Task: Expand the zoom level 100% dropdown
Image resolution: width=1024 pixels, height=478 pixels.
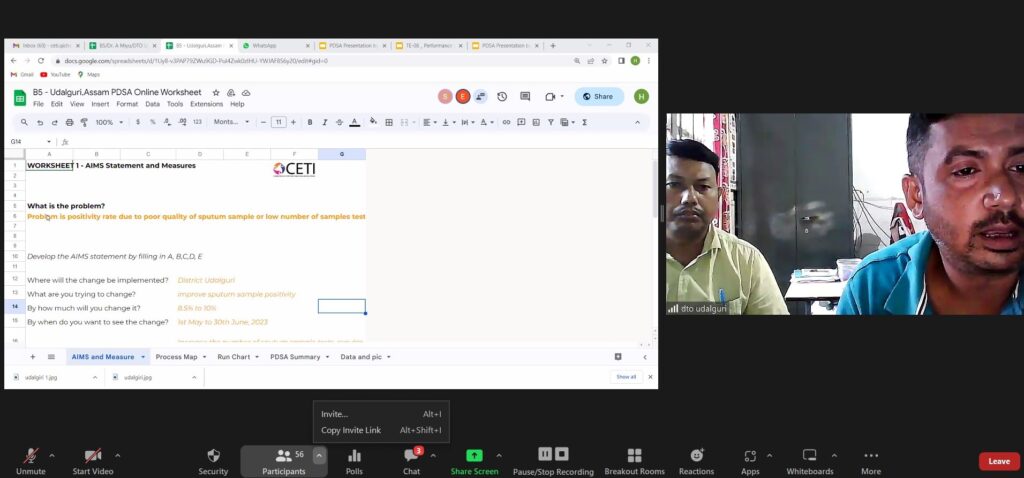Action: pyautogui.click(x=107, y=122)
